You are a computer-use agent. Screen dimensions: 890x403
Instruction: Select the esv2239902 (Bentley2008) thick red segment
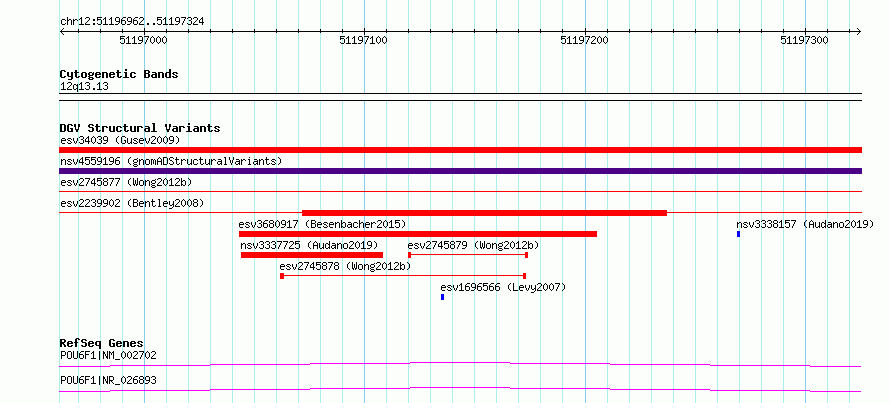click(x=484, y=213)
